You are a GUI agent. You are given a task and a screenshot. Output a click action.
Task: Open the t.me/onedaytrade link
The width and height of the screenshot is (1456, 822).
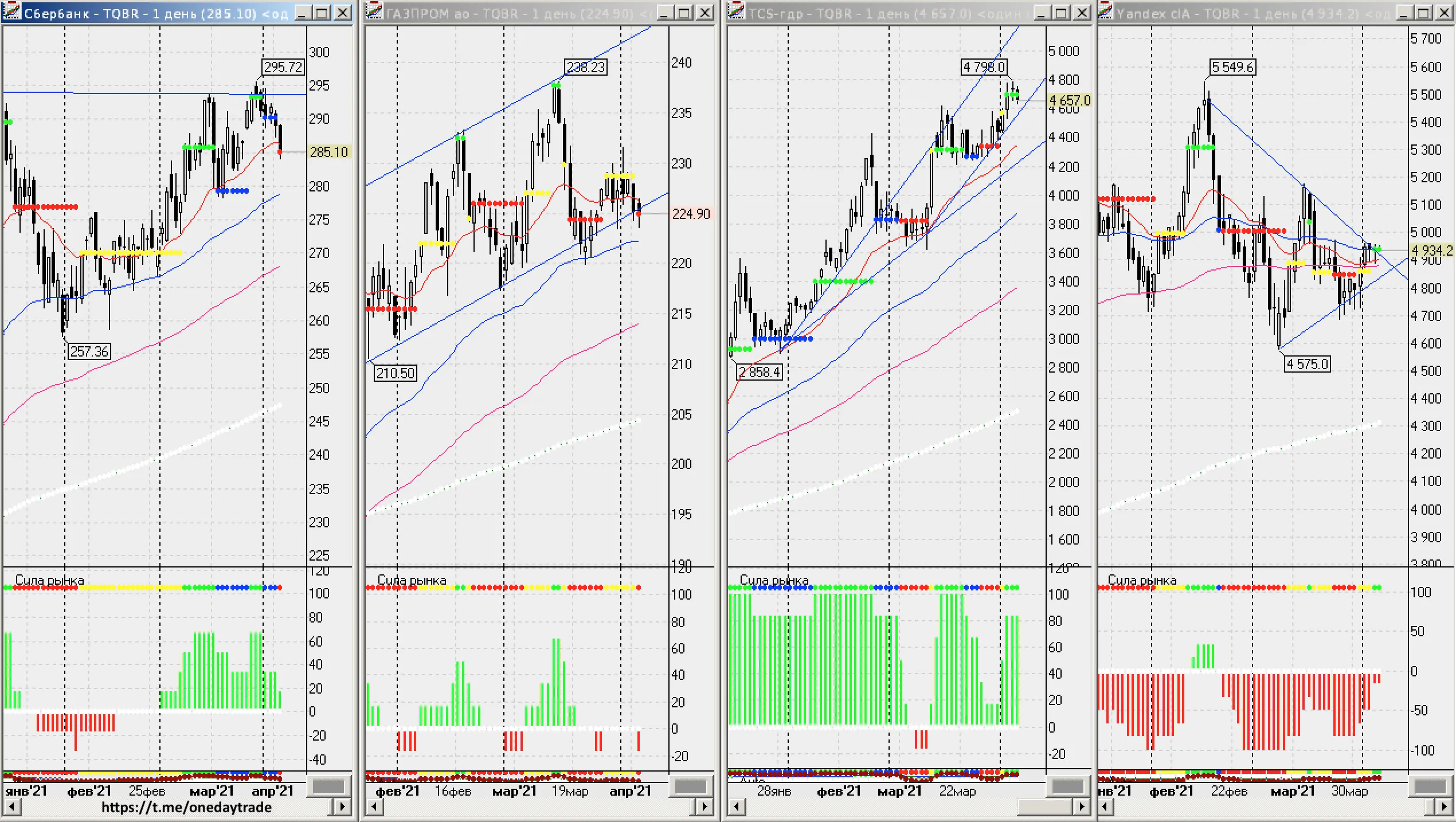click(186, 807)
